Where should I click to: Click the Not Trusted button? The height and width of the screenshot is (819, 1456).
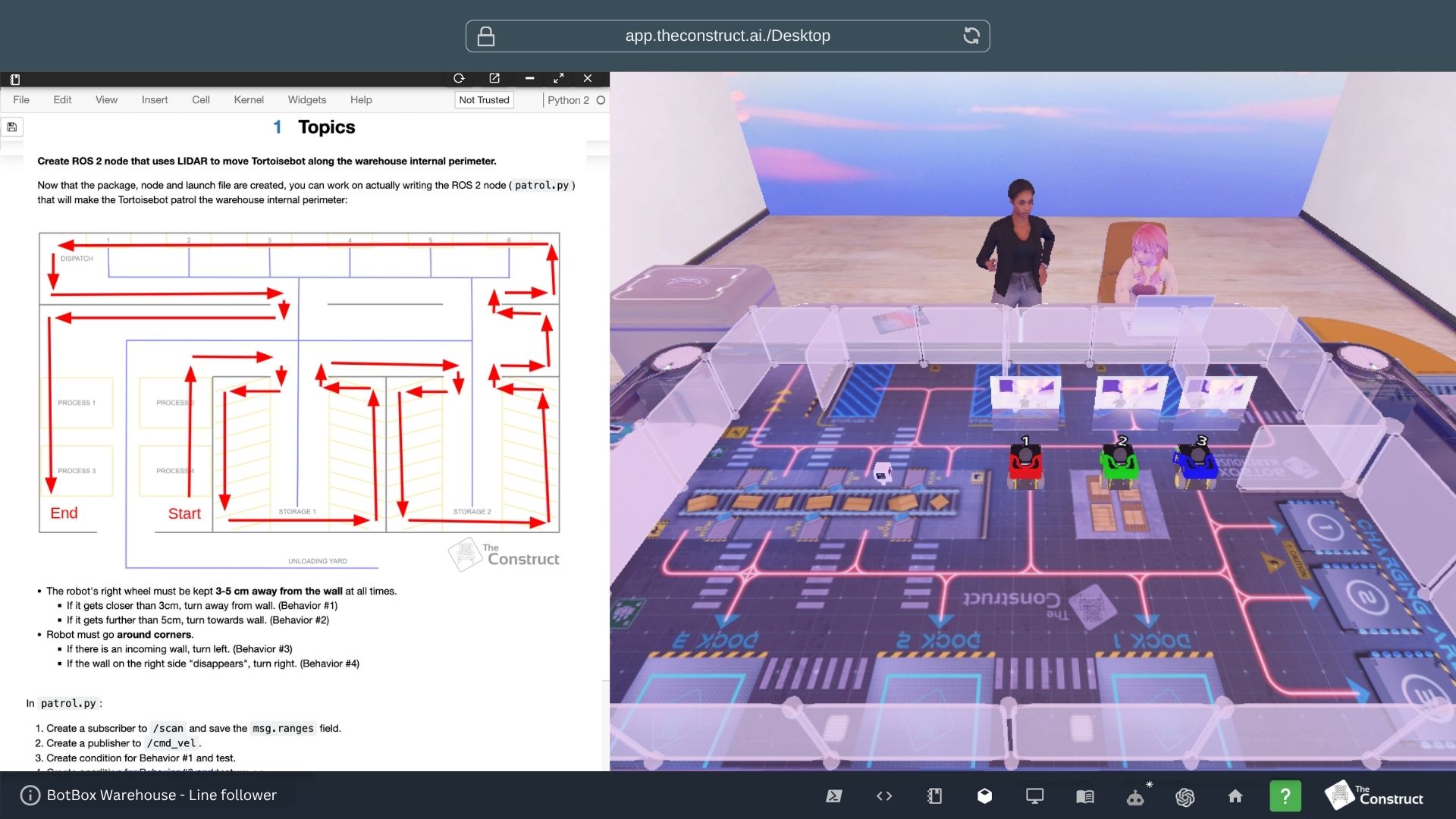coord(484,100)
